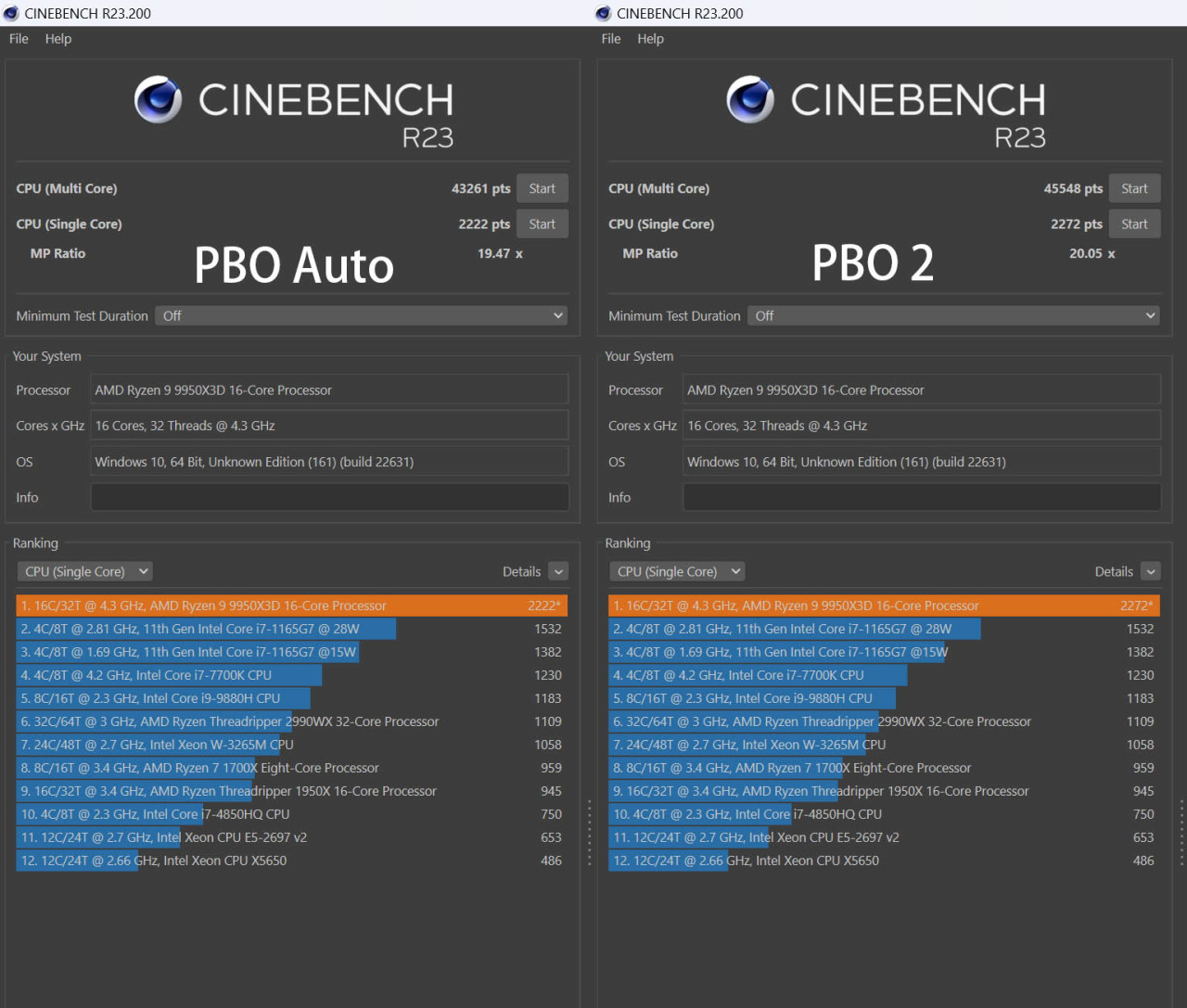The height and width of the screenshot is (1008, 1187).
Task: Open the Help menu in right window
Action: click(650, 39)
